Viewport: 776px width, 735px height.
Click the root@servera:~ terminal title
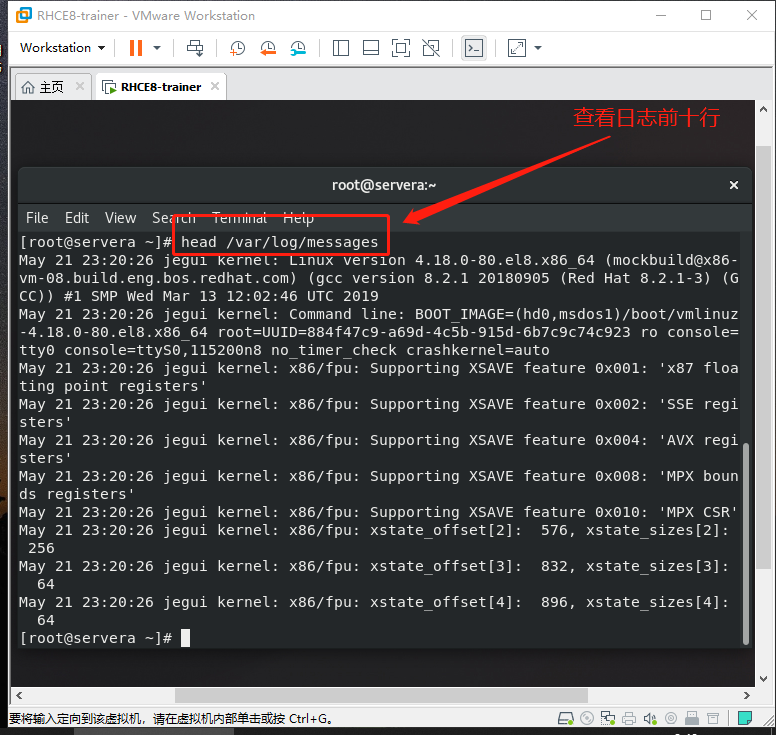pyautogui.click(x=384, y=185)
